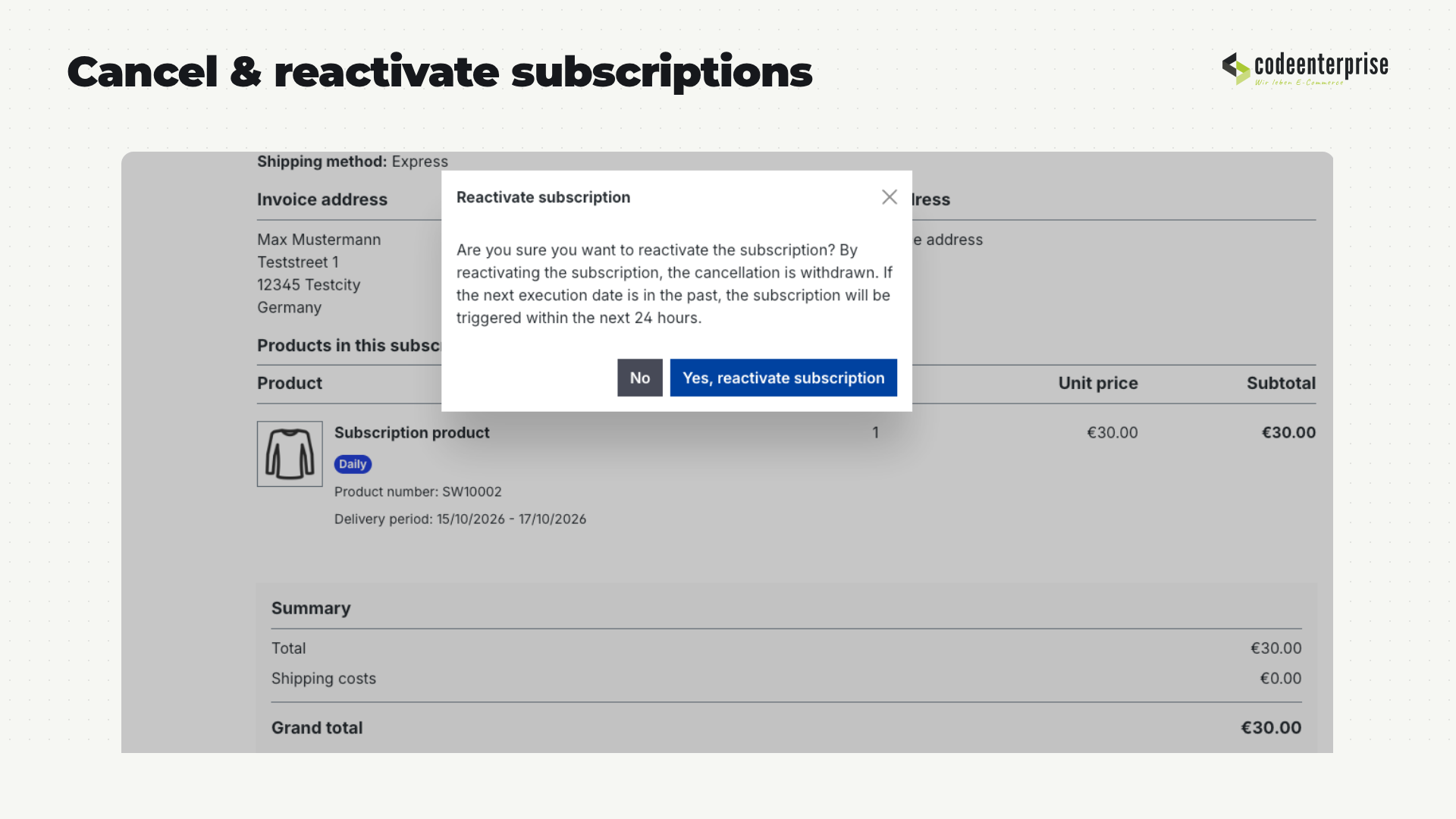This screenshot has width=1456, height=819.
Task: Click the Invoice address heading
Action: pyautogui.click(x=322, y=199)
